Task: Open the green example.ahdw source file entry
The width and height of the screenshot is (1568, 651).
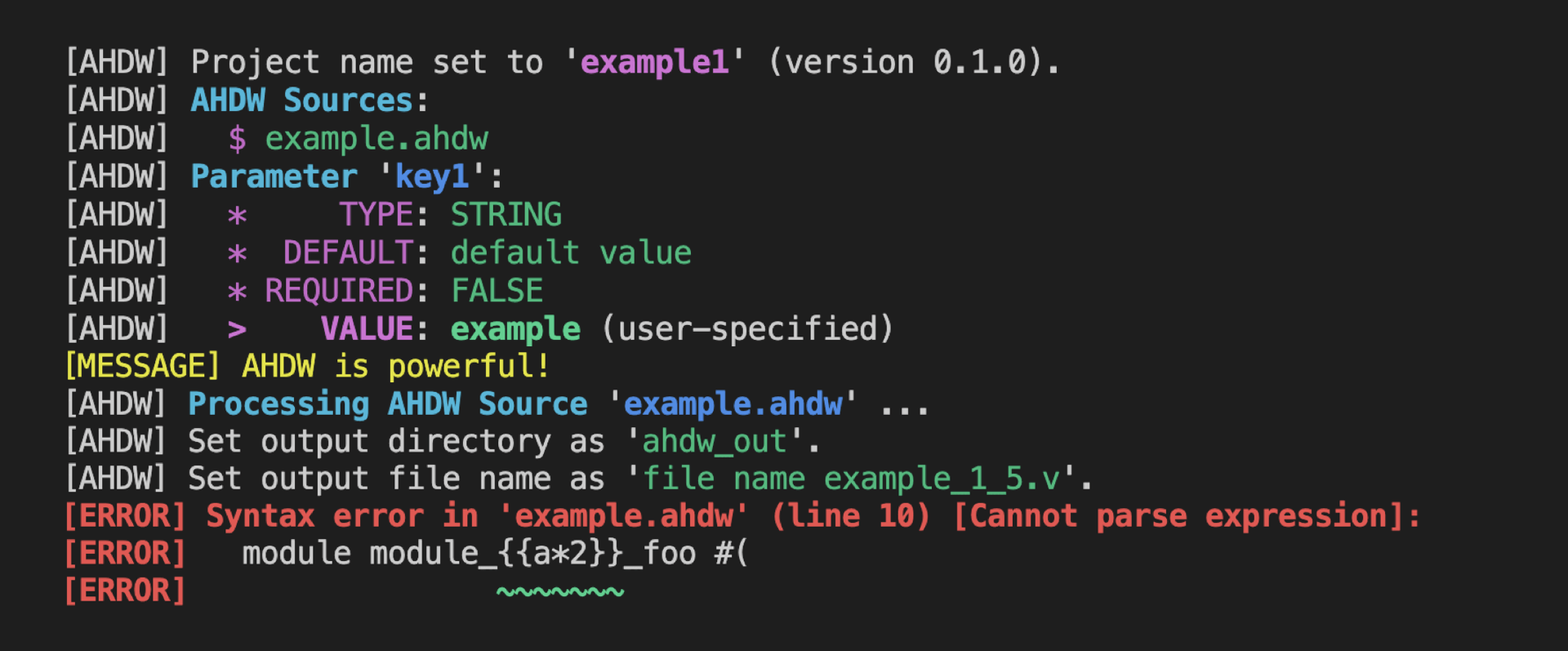Action: pyautogui.click(x=376, y=140)
